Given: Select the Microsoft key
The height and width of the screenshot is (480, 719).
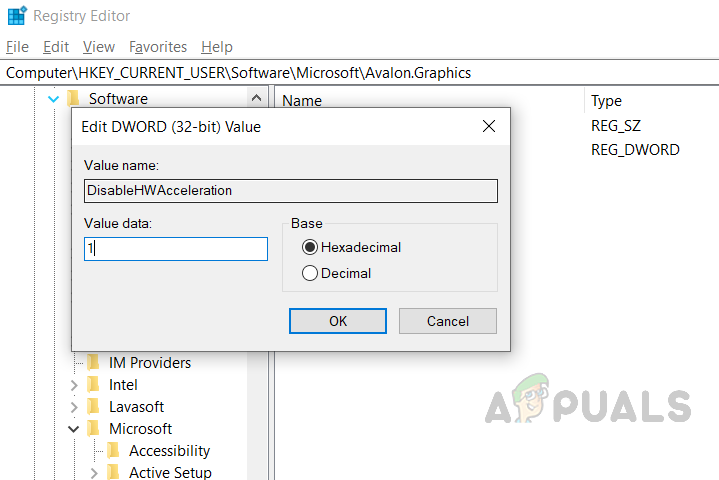Looking at the screenshot, I should click(x=140, y=429).
